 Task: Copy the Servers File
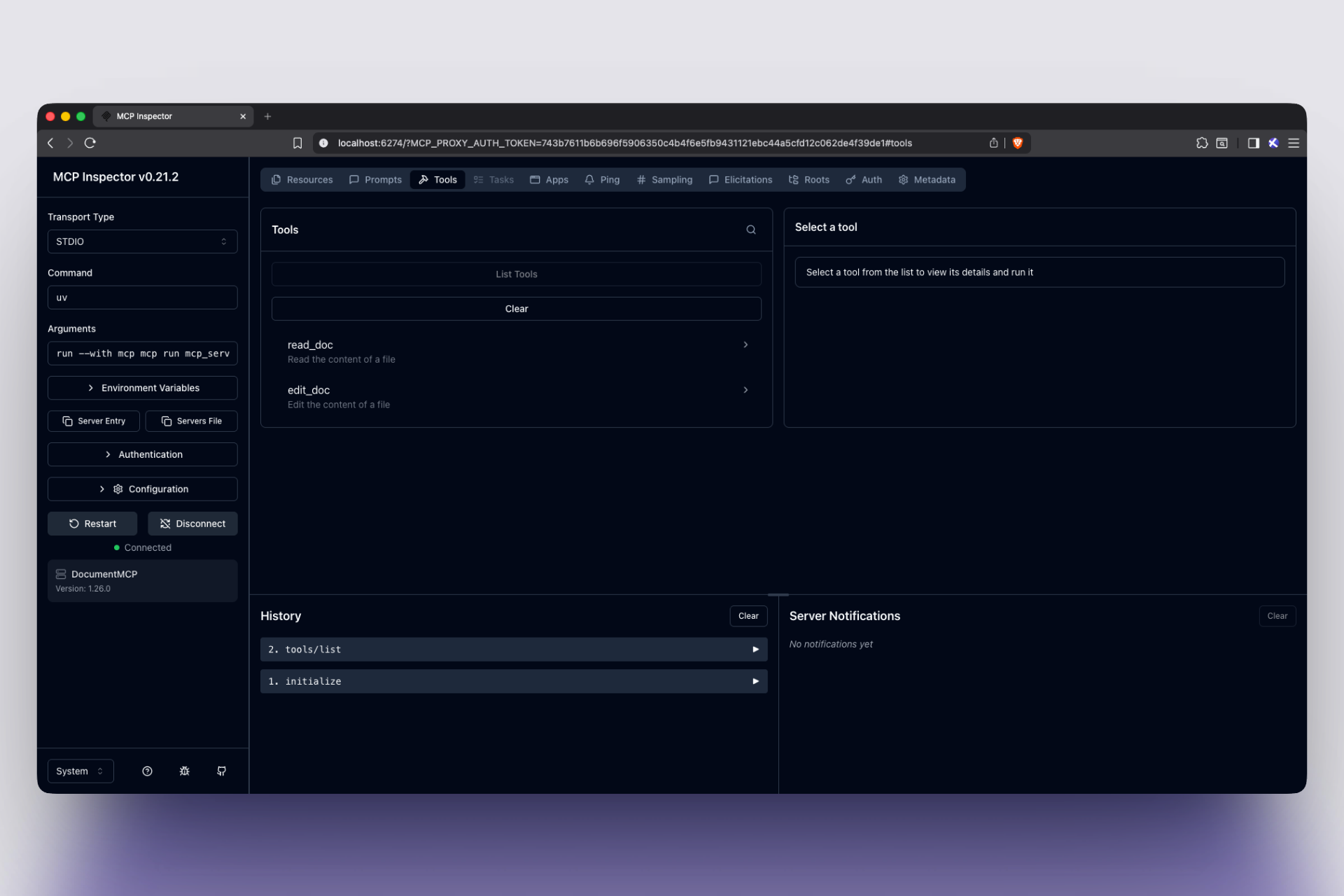click(191, 421)
